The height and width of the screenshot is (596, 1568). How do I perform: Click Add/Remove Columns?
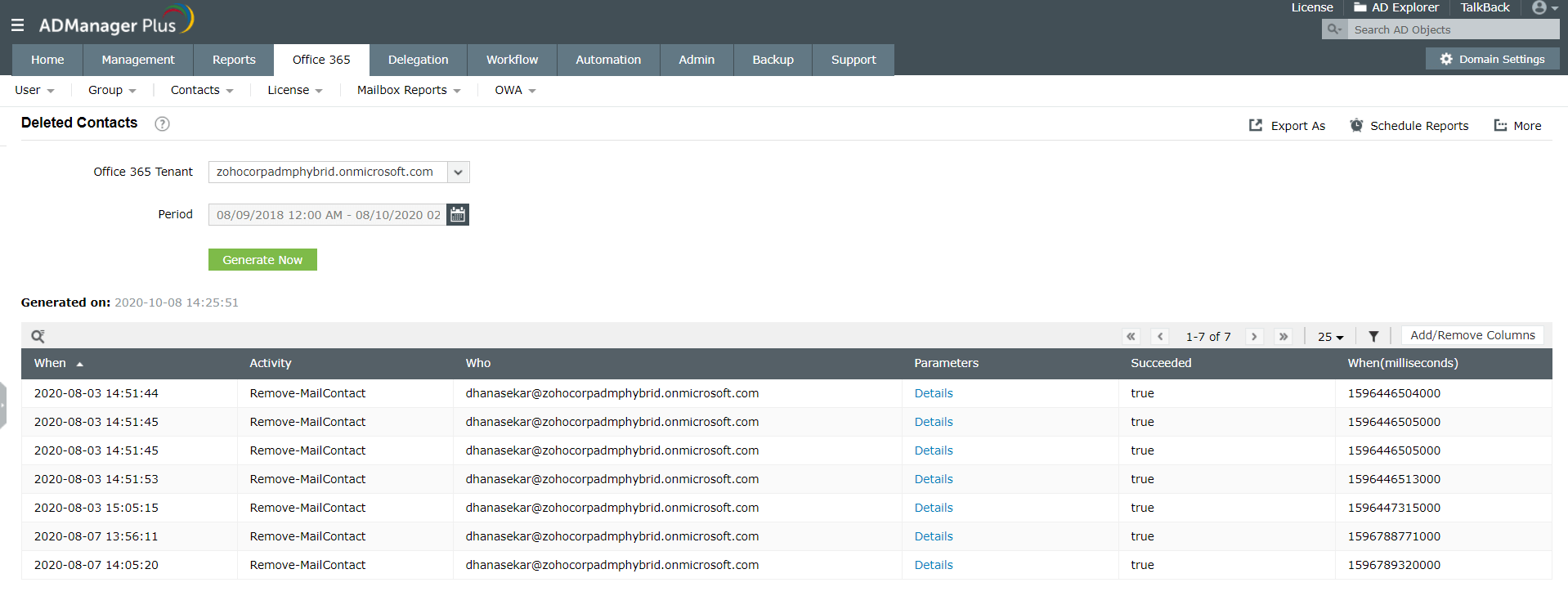tap(1472, 335)
